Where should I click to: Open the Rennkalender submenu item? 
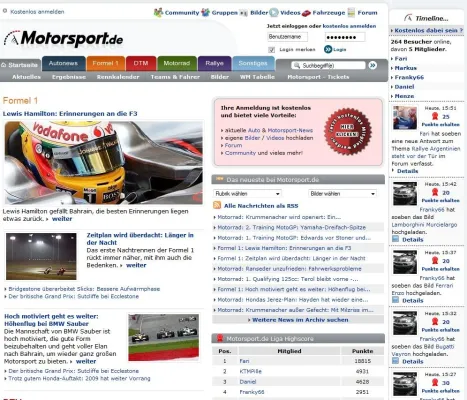(118, 77)
